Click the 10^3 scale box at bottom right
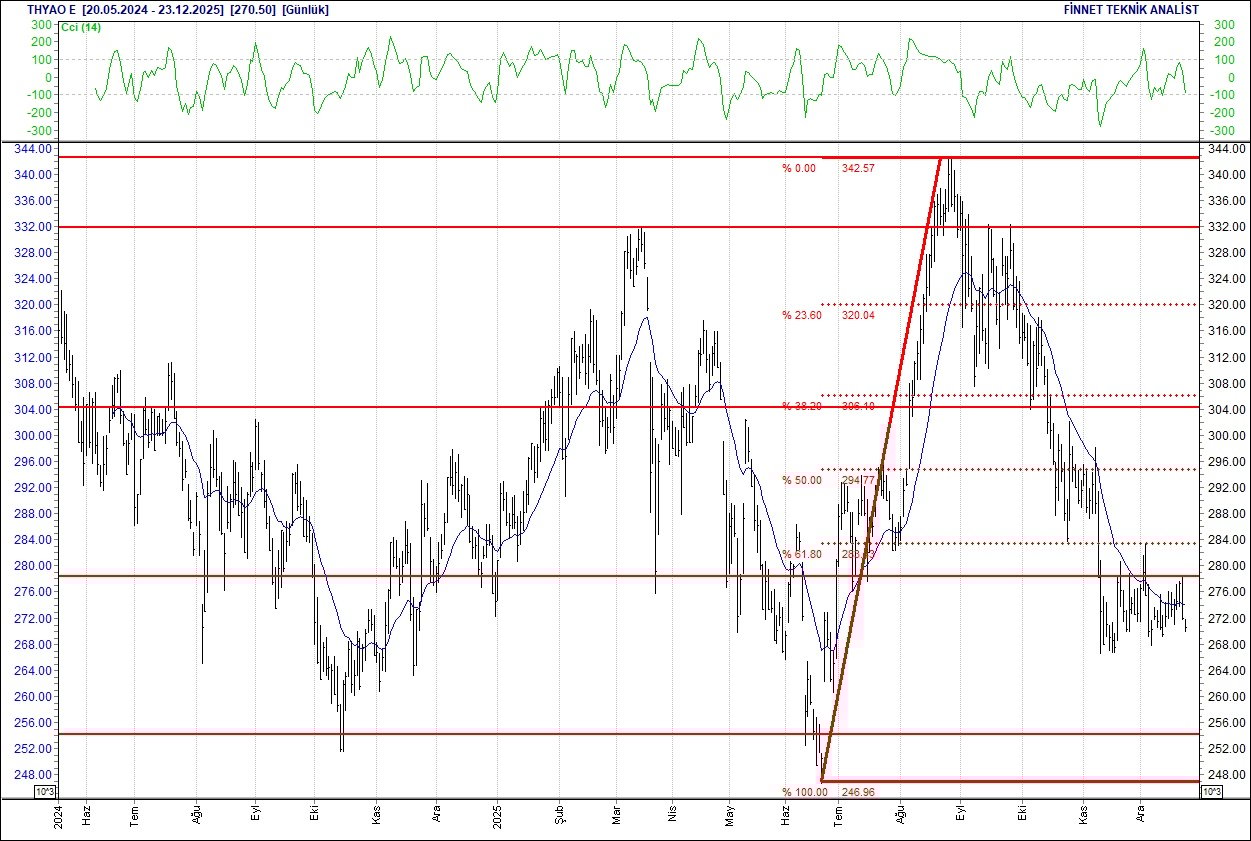This screenshot has height=841, width=1251. 1209,792
